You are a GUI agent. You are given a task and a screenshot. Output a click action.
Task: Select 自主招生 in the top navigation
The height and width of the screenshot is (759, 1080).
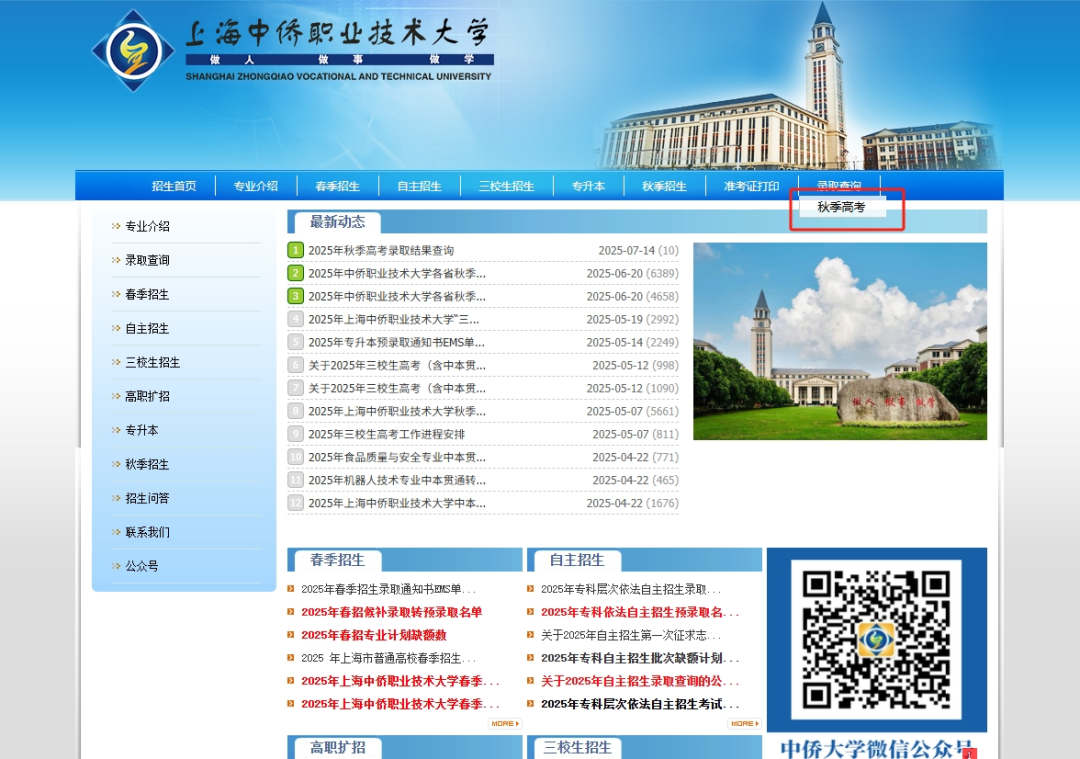419,186
